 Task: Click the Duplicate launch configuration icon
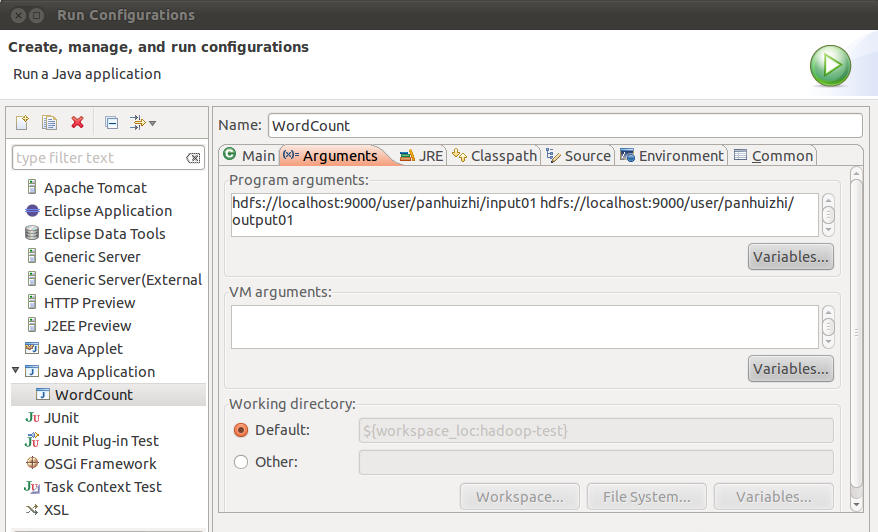49,122
